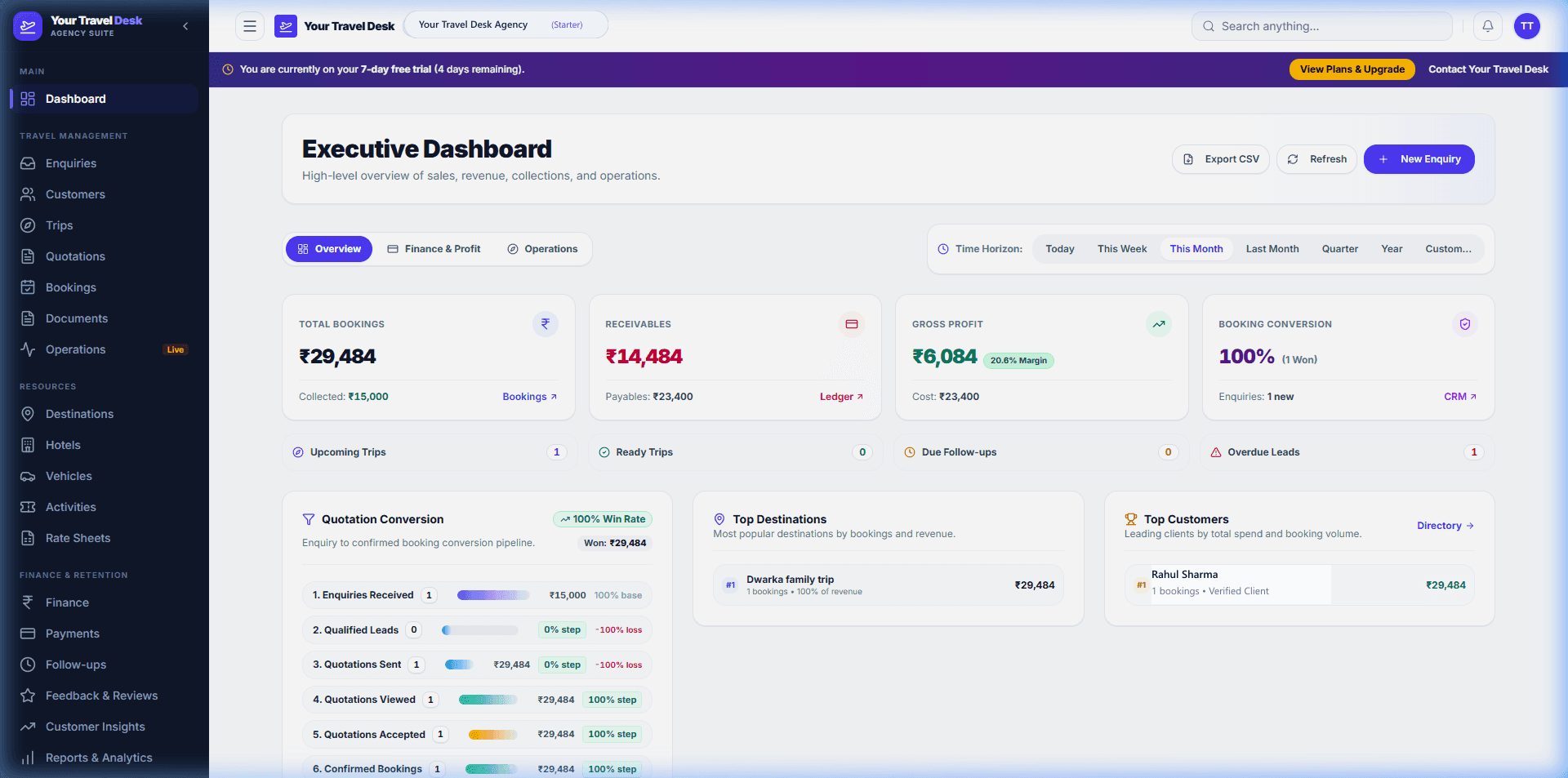Follow the CRM link in Booking Conversion card
The image size is (1568, 778).
pos(1460,397)
